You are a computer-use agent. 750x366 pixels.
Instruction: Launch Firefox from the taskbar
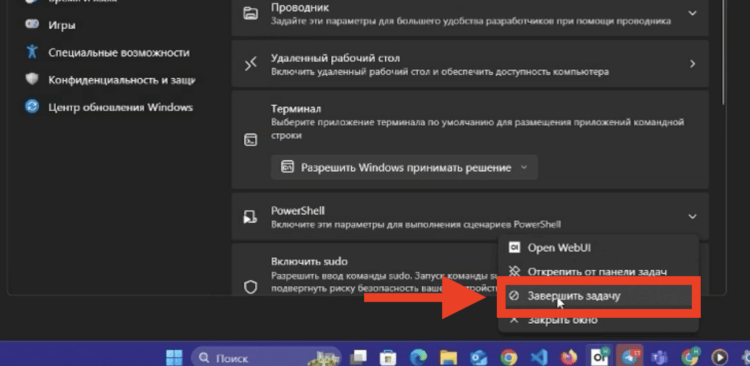tap(569, 357)
